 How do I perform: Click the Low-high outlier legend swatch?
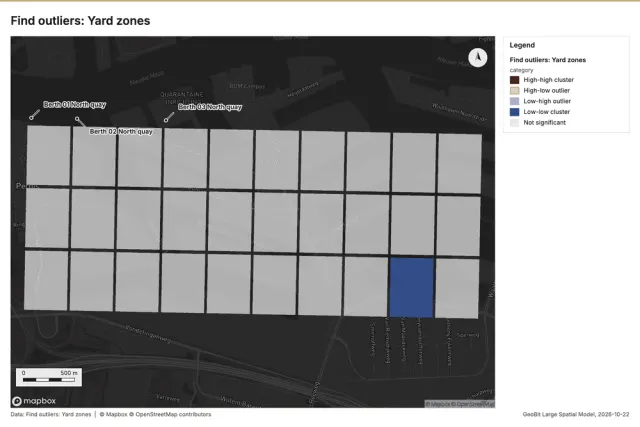pos(515,101)
